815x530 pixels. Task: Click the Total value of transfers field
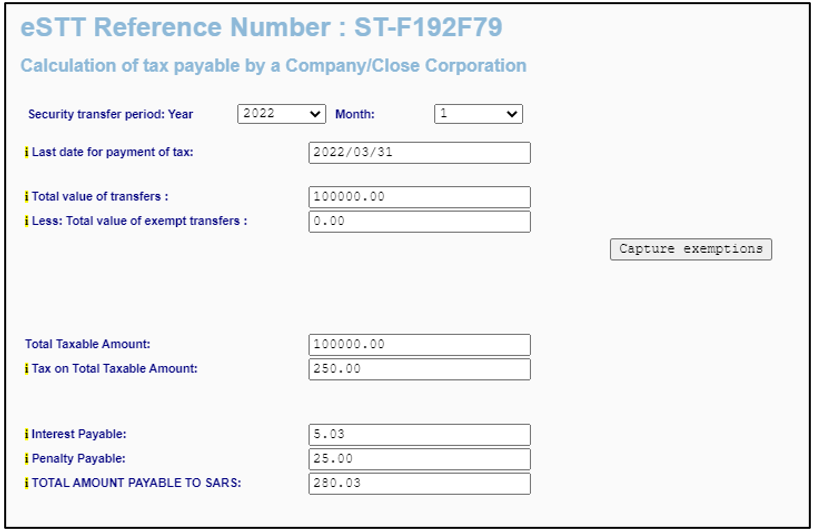pyautogui.click(x=419, y=197)
